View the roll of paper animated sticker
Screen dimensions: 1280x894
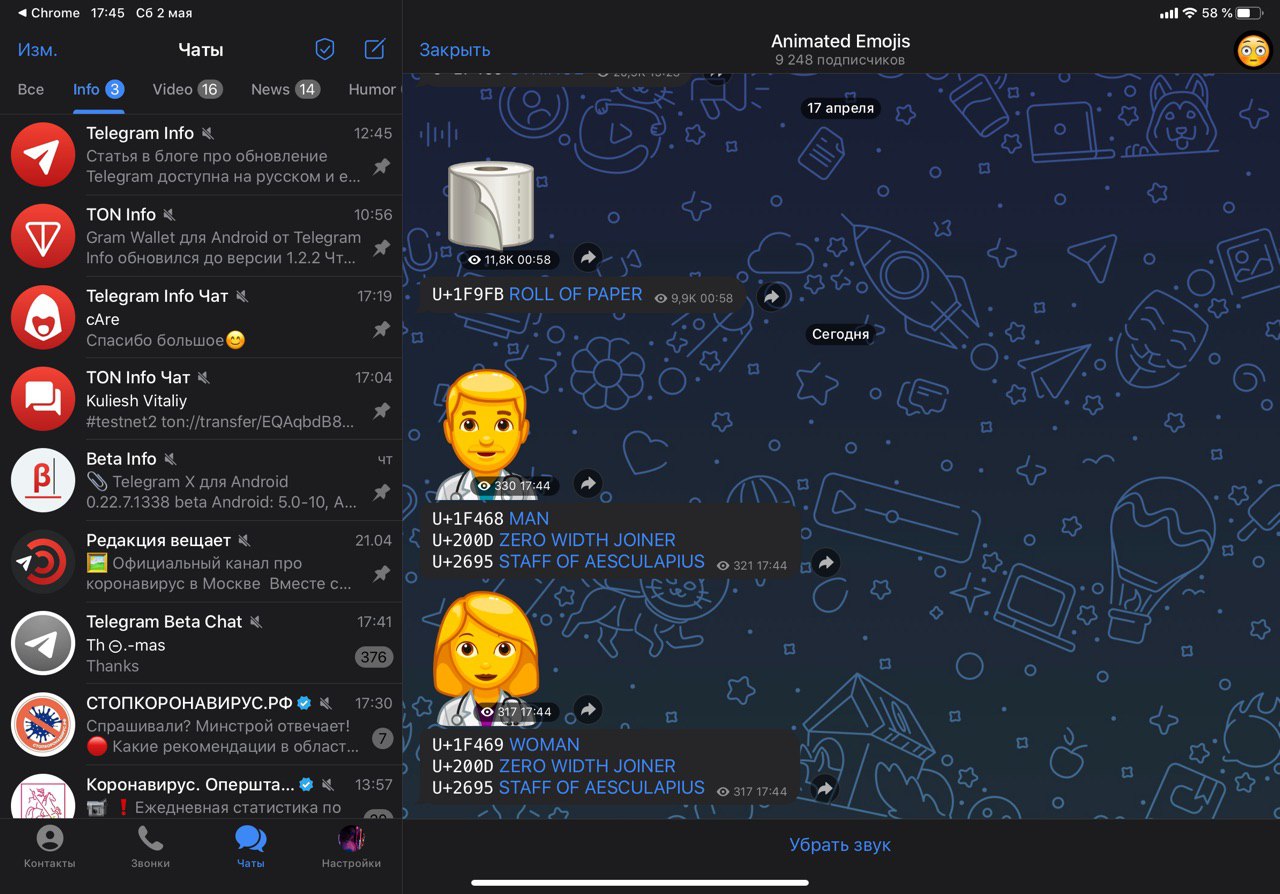(x=490, y=205)
